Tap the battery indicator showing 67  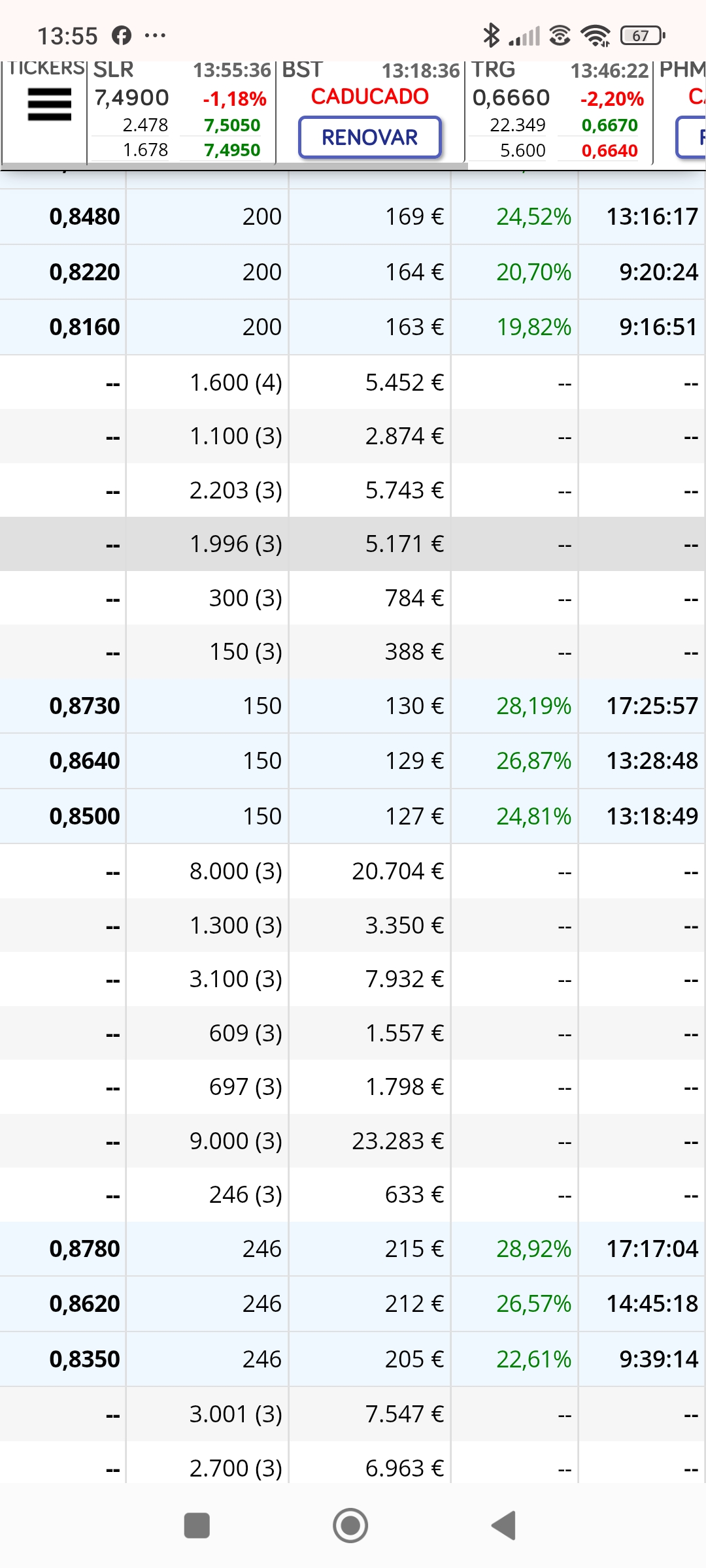(x=643, y=35)
